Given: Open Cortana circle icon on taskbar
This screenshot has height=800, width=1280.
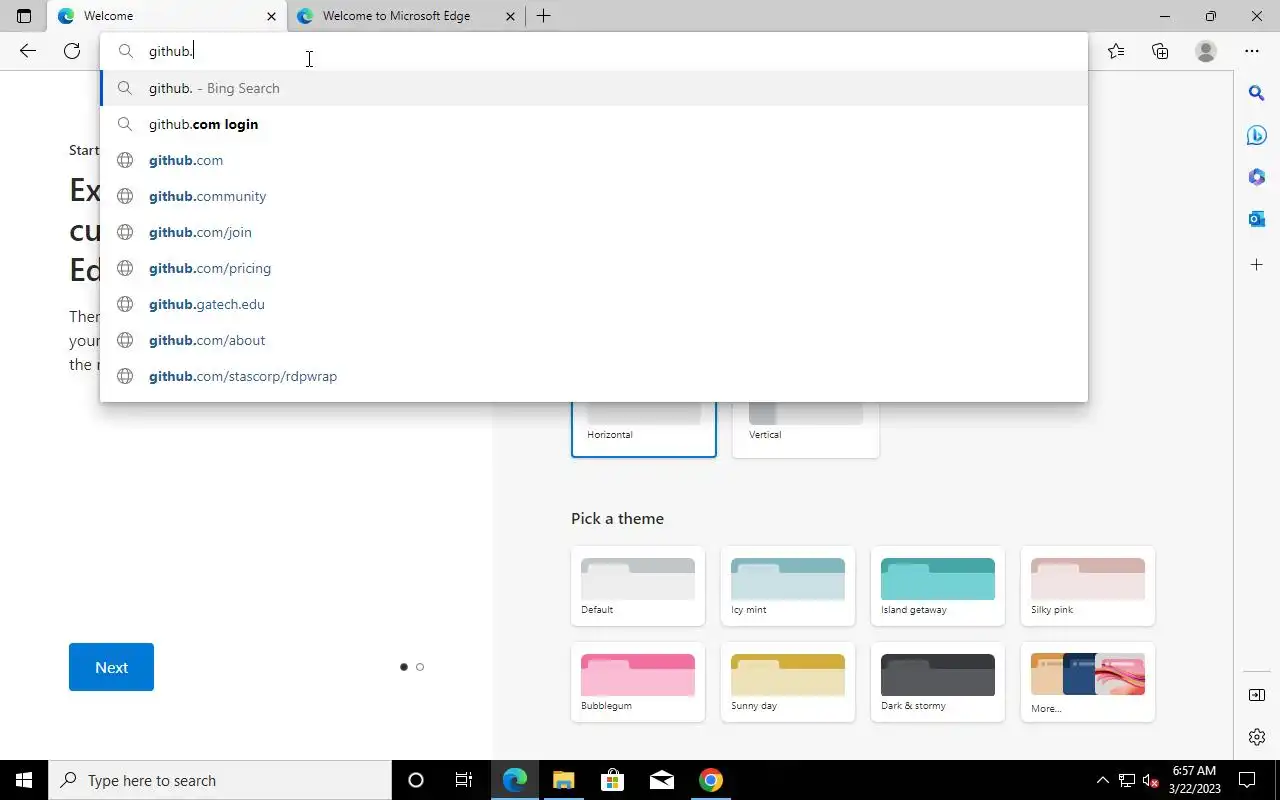Looking at the screenshot, I should point(416,780).
